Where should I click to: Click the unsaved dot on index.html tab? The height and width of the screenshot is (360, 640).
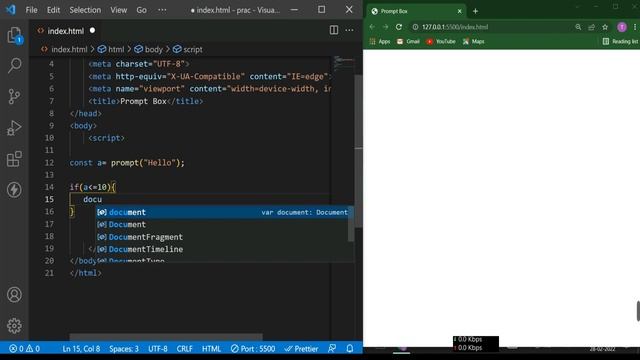(92, 30)
